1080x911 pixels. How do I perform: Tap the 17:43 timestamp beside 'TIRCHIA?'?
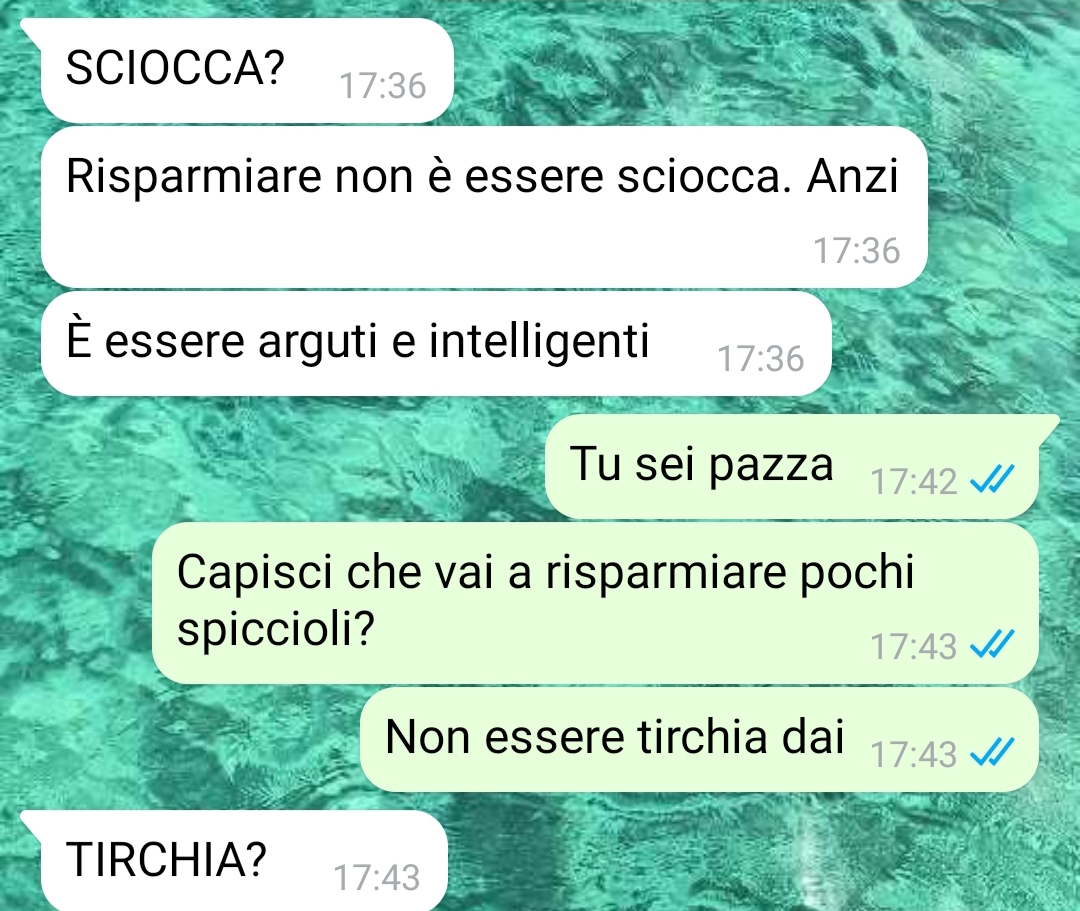pyautogui.click(x=377, y=878)
